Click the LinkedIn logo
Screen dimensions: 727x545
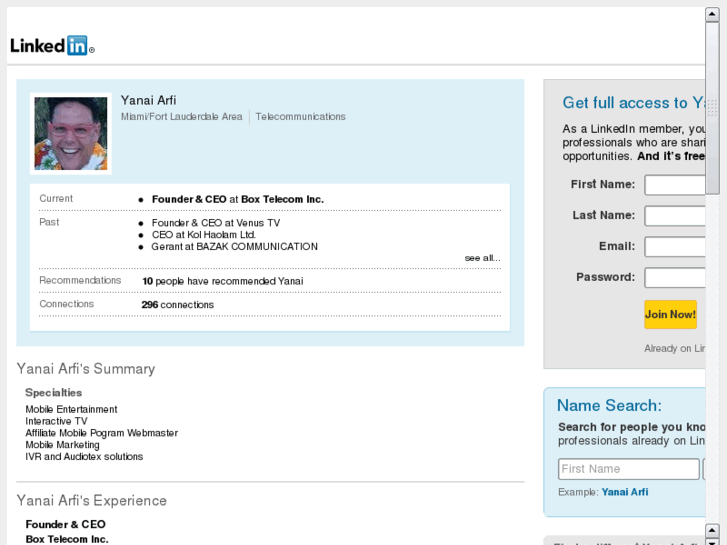pyautogui.click(x=52, y=45)
